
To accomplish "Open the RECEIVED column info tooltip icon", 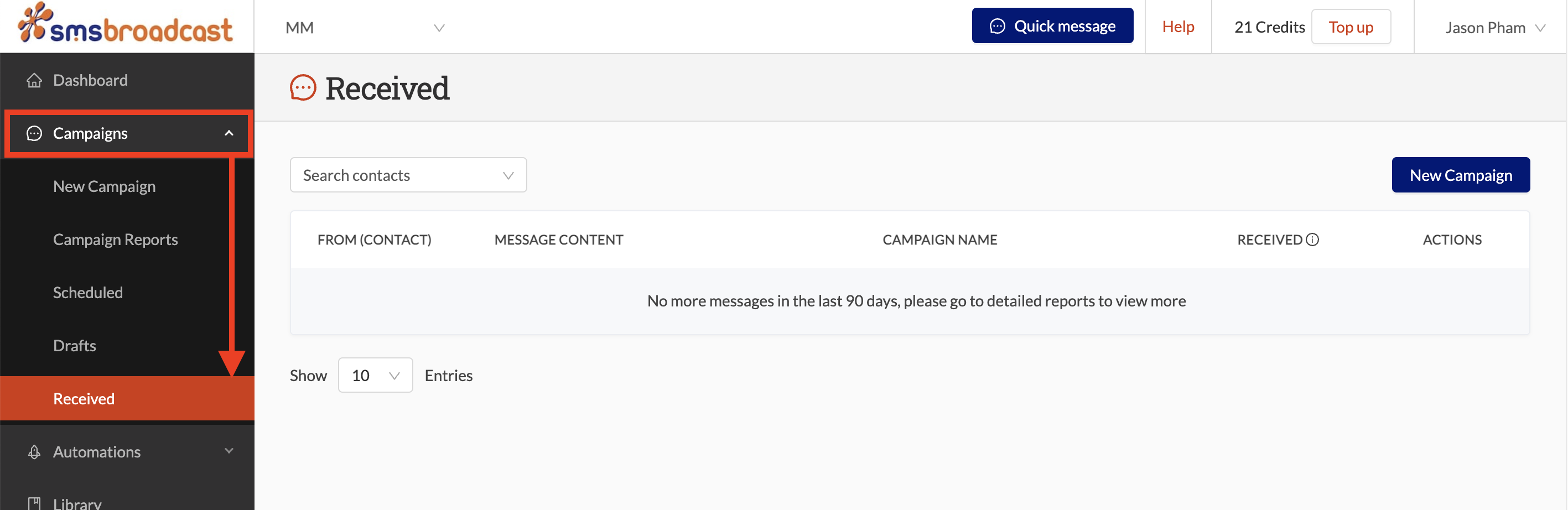I will click(1313, 239).
